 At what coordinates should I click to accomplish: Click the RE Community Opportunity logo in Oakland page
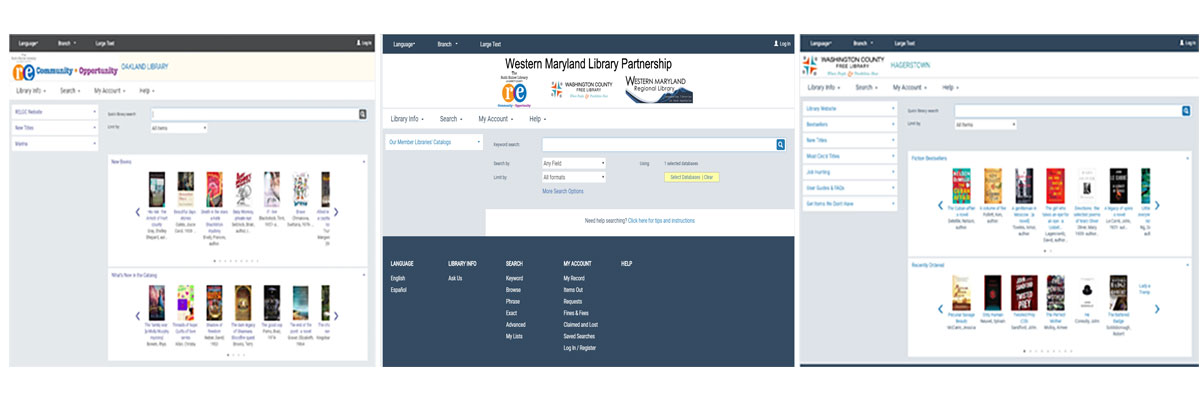click(x=65, y=69)
